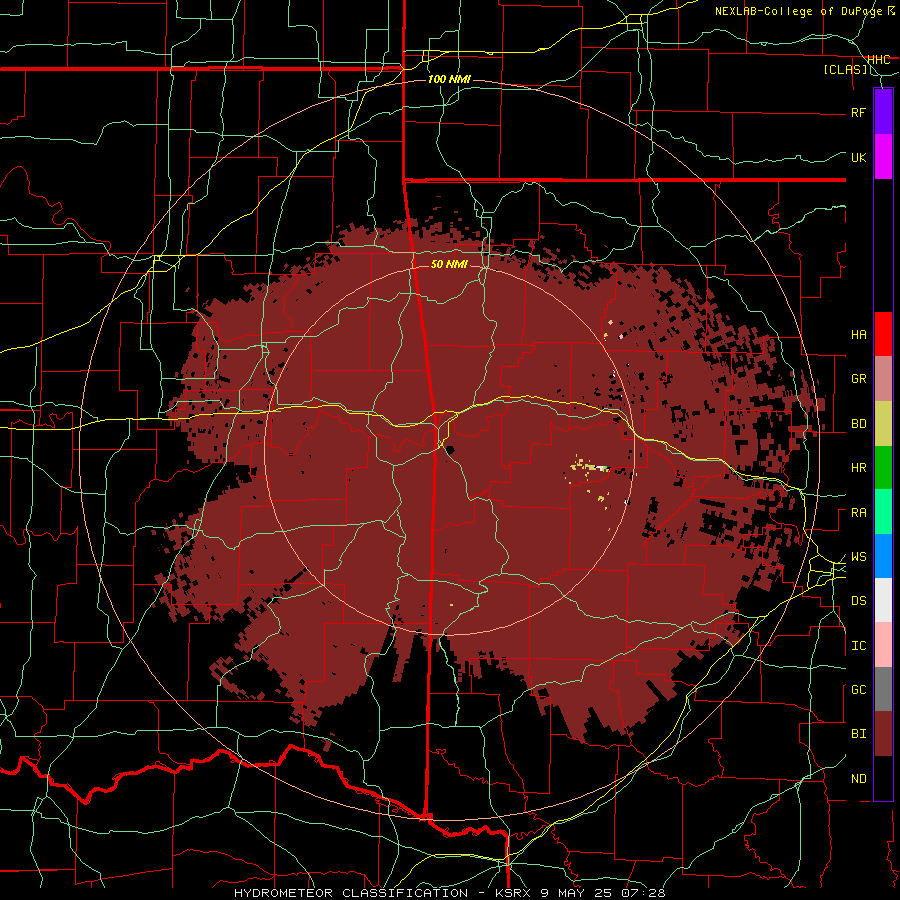Select the BD yellow-olive legend swatch
Image resolution: width=900 pixels, height=900 pixels.
point(883,424)
